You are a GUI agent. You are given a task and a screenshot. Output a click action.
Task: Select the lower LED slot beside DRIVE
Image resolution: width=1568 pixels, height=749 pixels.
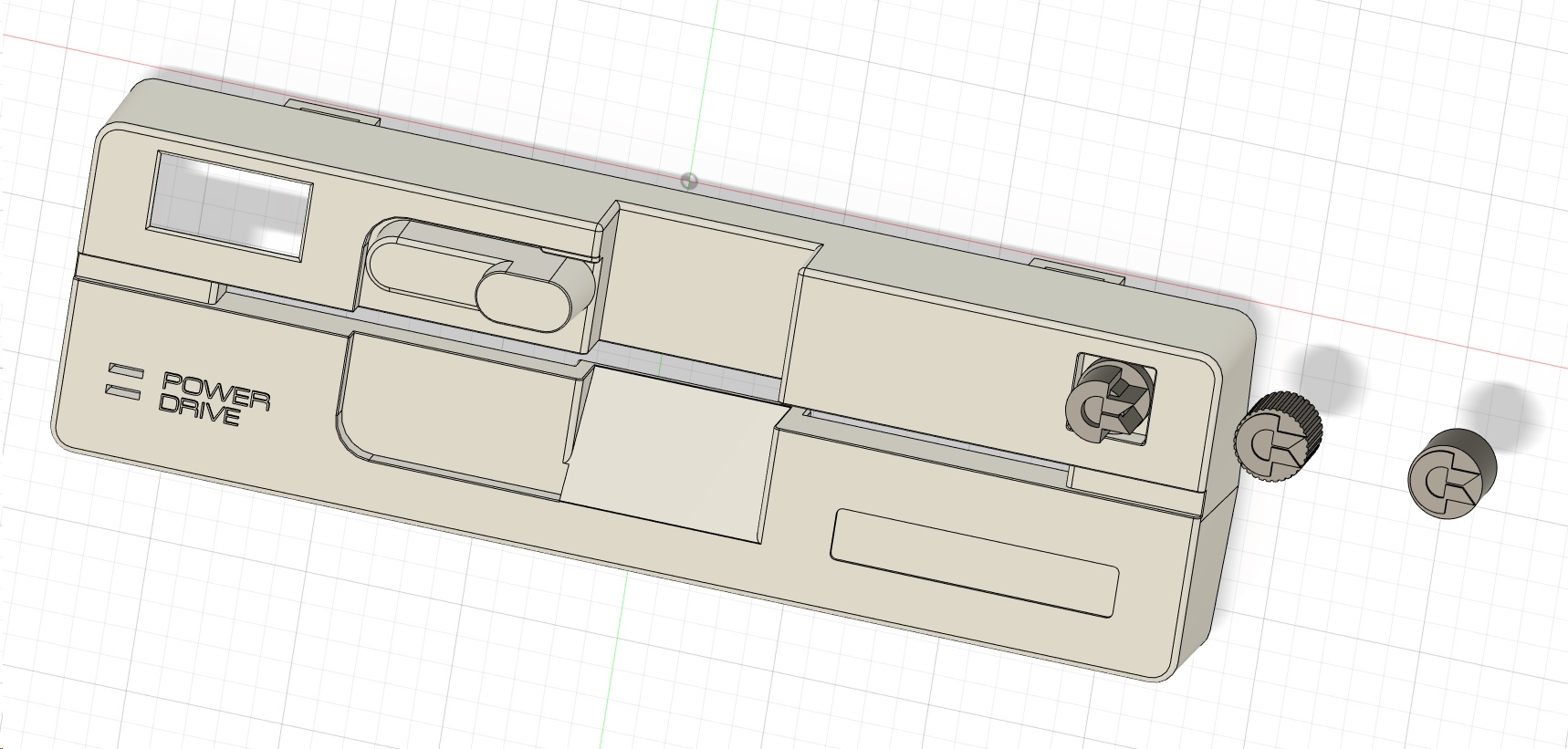tap(123, 391)
